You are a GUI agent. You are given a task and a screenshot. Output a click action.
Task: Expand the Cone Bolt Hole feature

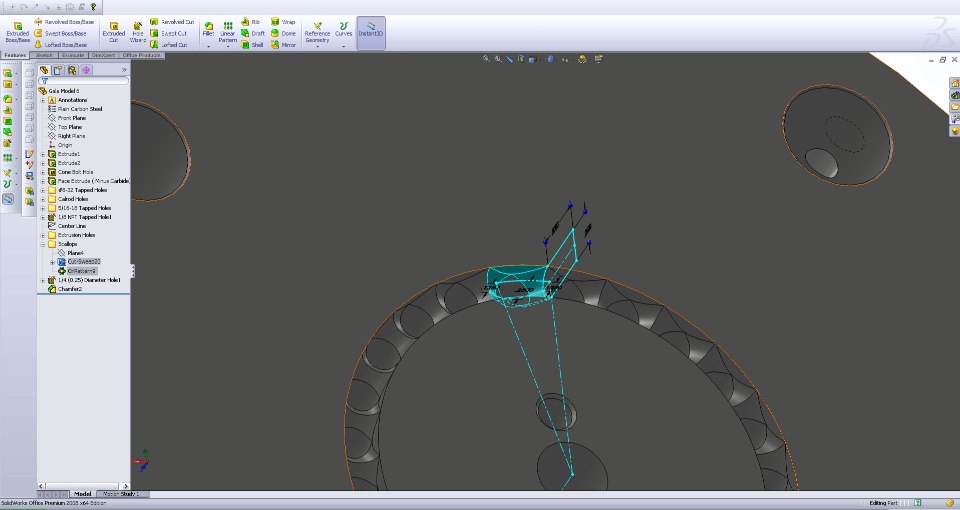tap(43, 172)
